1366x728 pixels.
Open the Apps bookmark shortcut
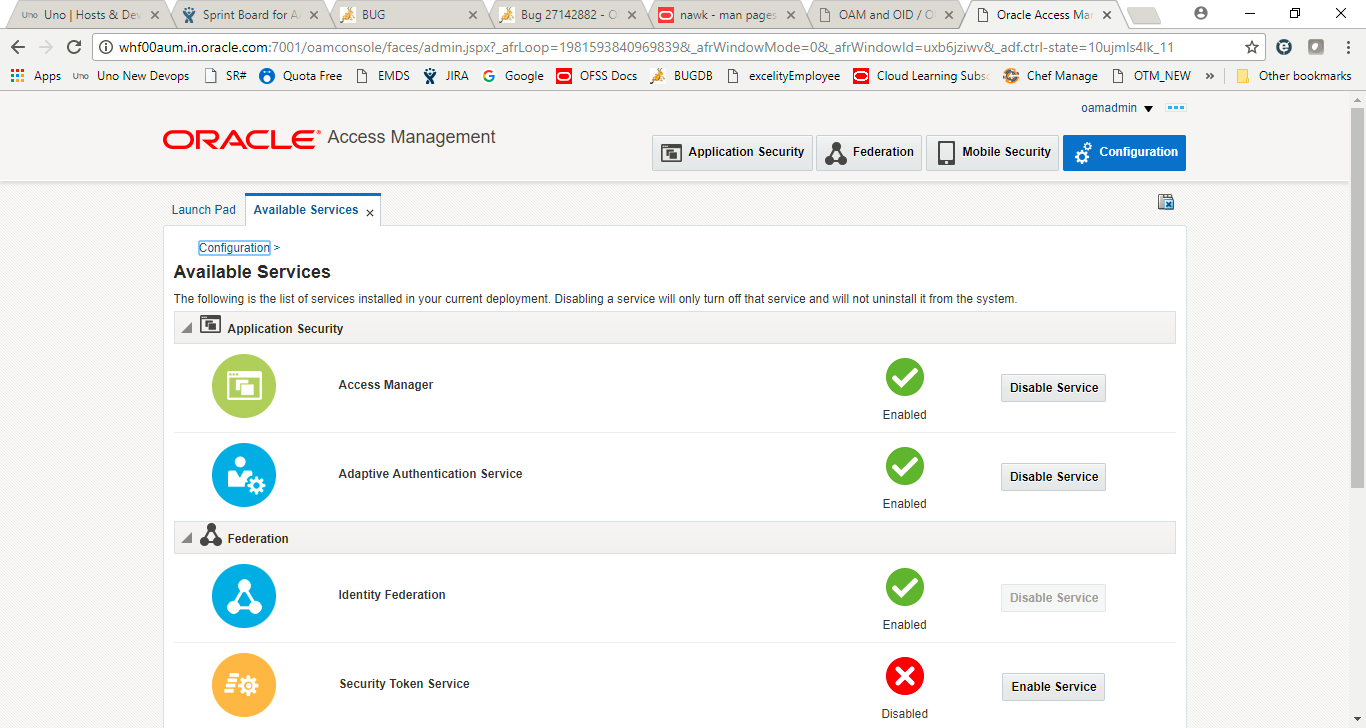(x=36, y=76)
